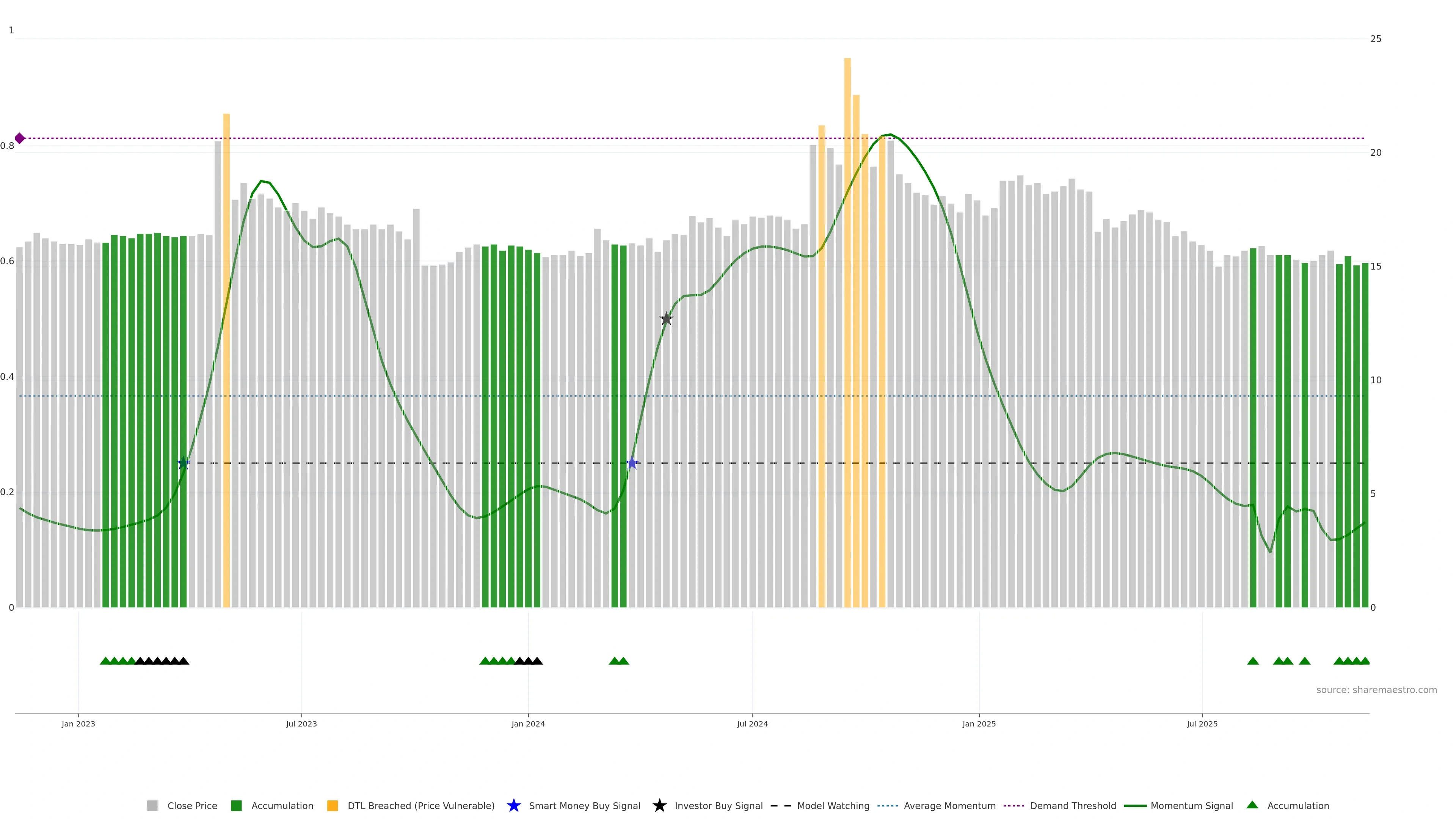Click the black Investor Buy star on chart
The height and width of the screenshot is (819, 1456).
tap(667, 319)
